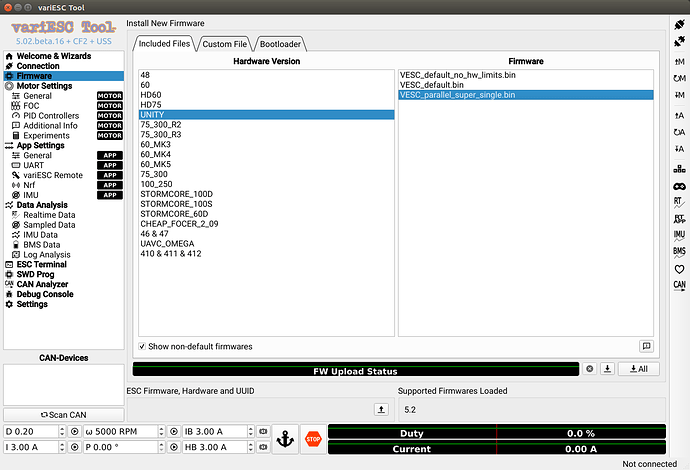The width and height of the screenshot is (690, 470).
Task: Adjust the D 0.20 spinbox arrows
Action: pos(62,431)
